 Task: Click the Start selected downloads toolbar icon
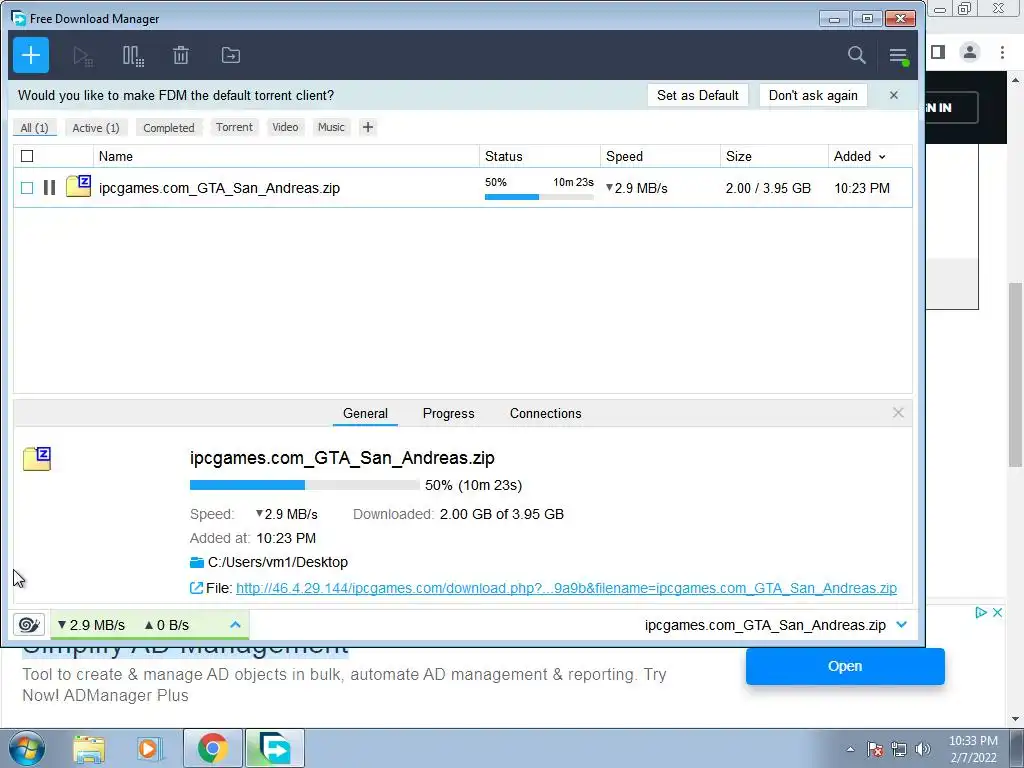82,56
